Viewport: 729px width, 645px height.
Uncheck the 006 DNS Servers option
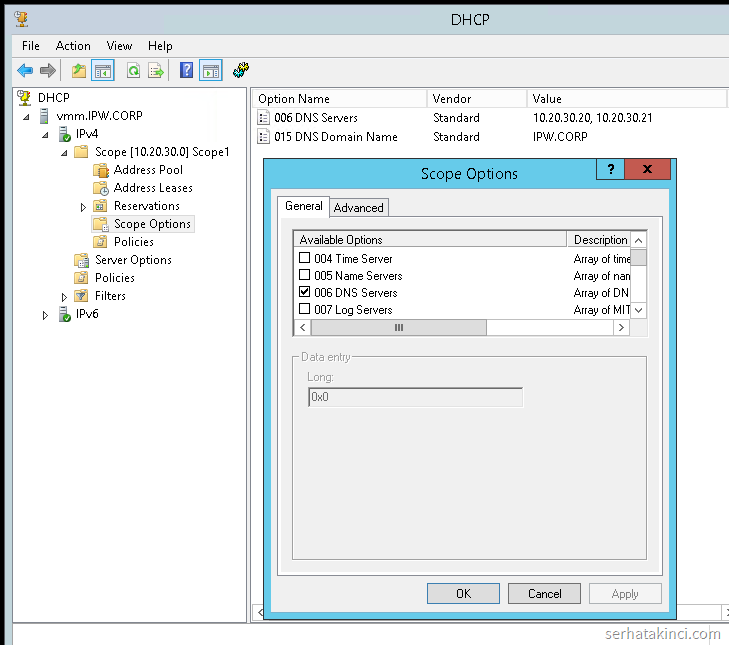[x=304, y=293]
